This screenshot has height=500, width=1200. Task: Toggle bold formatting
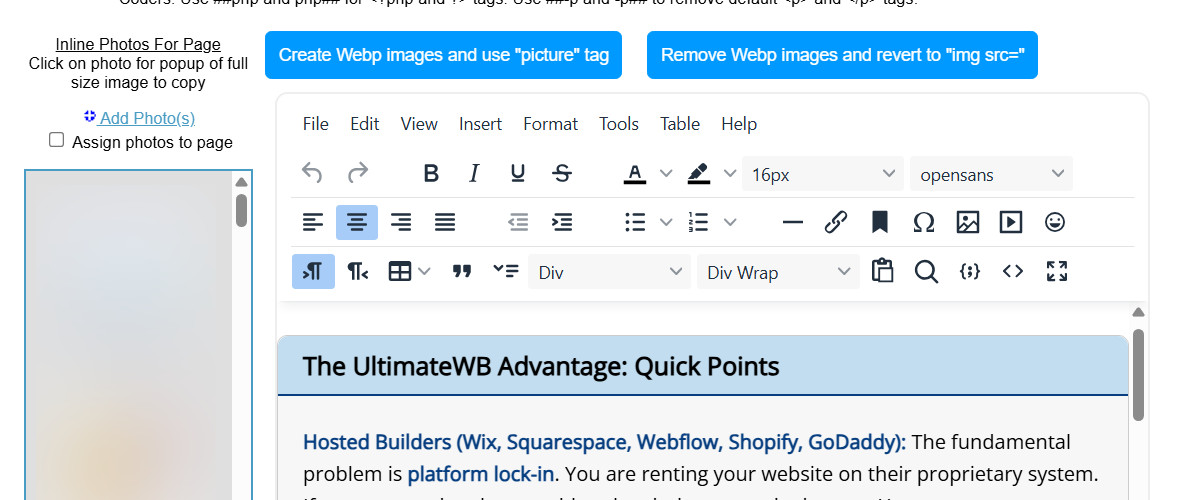click(x=431, y=174)
